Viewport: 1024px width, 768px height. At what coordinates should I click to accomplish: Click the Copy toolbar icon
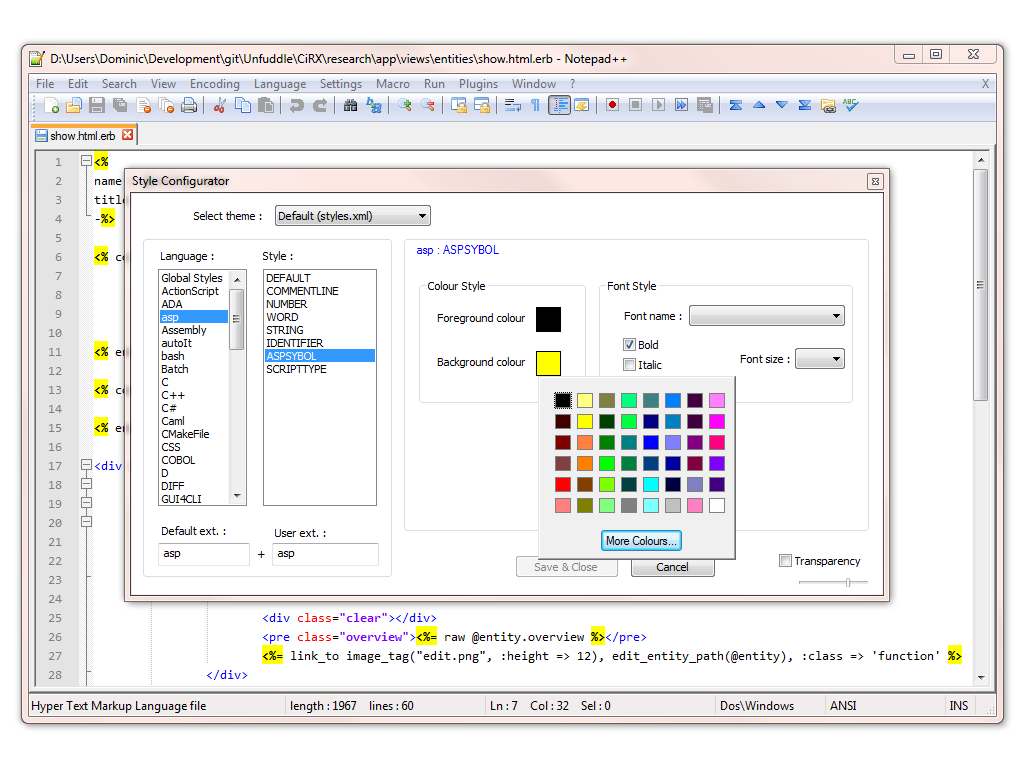tap(242, 105)
